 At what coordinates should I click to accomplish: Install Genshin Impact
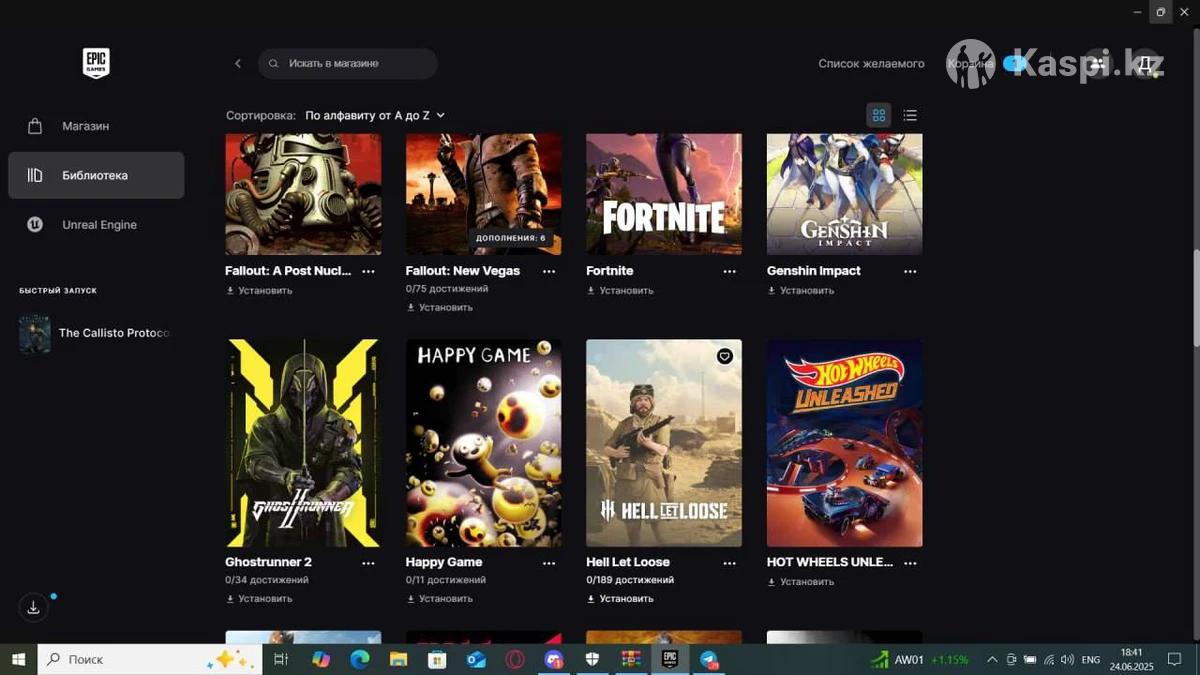tap(800, 290)
